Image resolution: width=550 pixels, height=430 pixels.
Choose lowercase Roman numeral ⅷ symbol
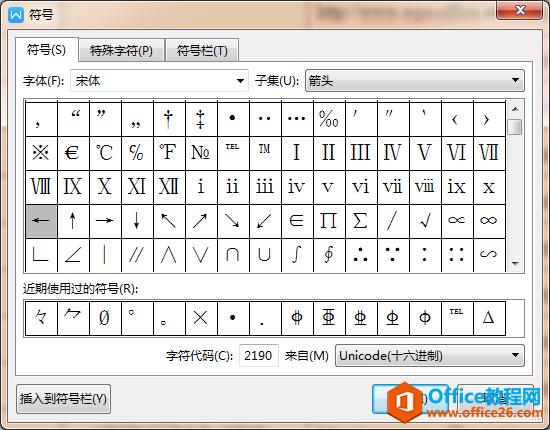pos(425,187)
